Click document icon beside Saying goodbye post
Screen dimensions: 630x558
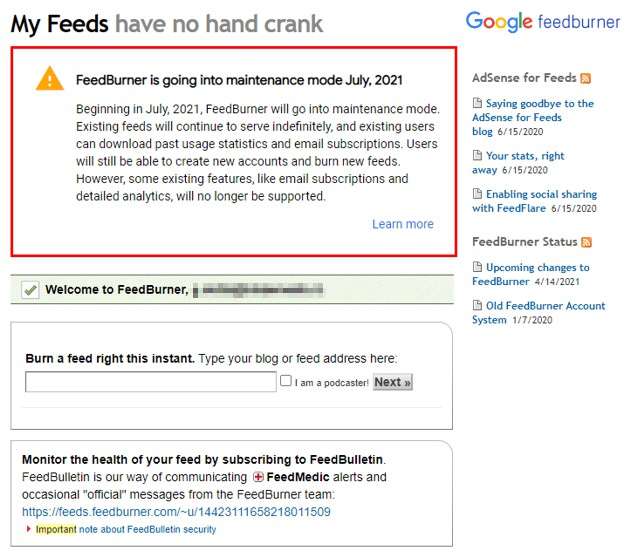[x=477, y=103]
